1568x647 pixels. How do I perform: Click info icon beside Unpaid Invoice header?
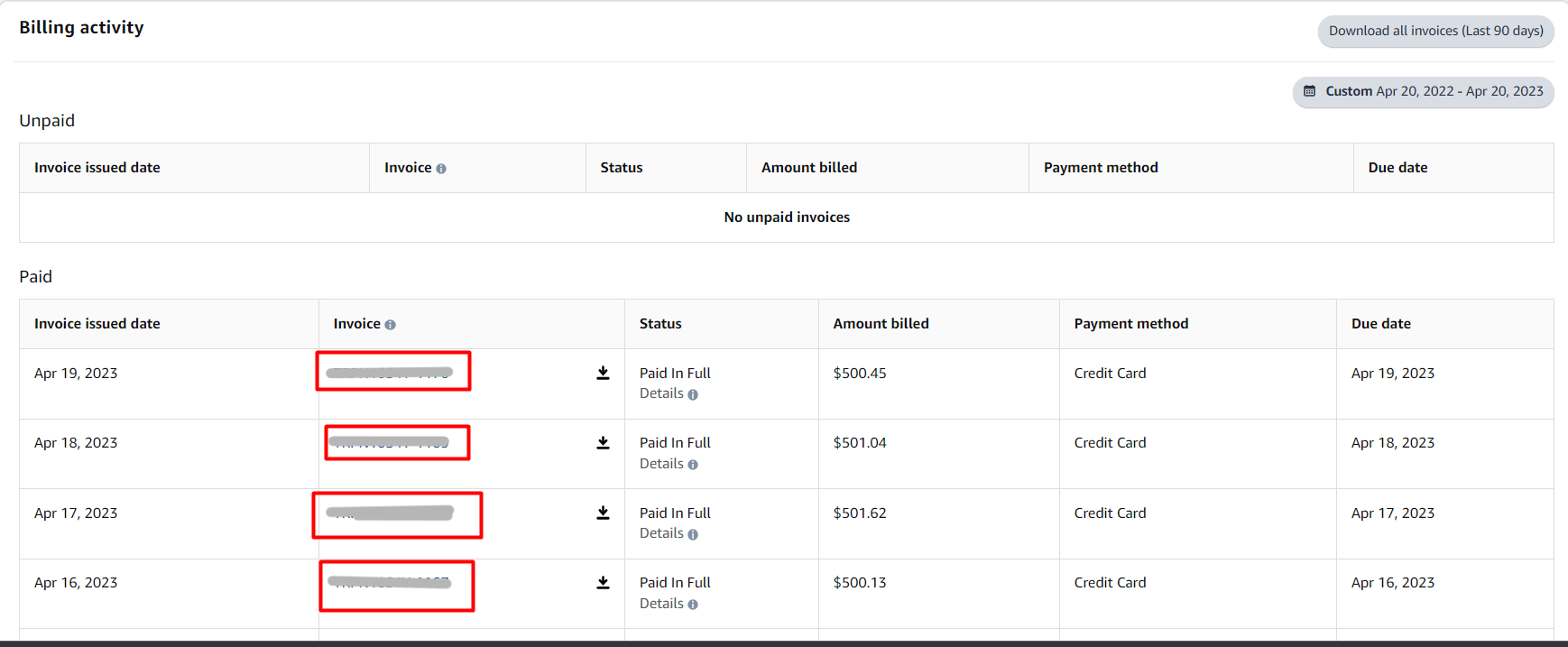pyautogui.click(x=441, y=169)
